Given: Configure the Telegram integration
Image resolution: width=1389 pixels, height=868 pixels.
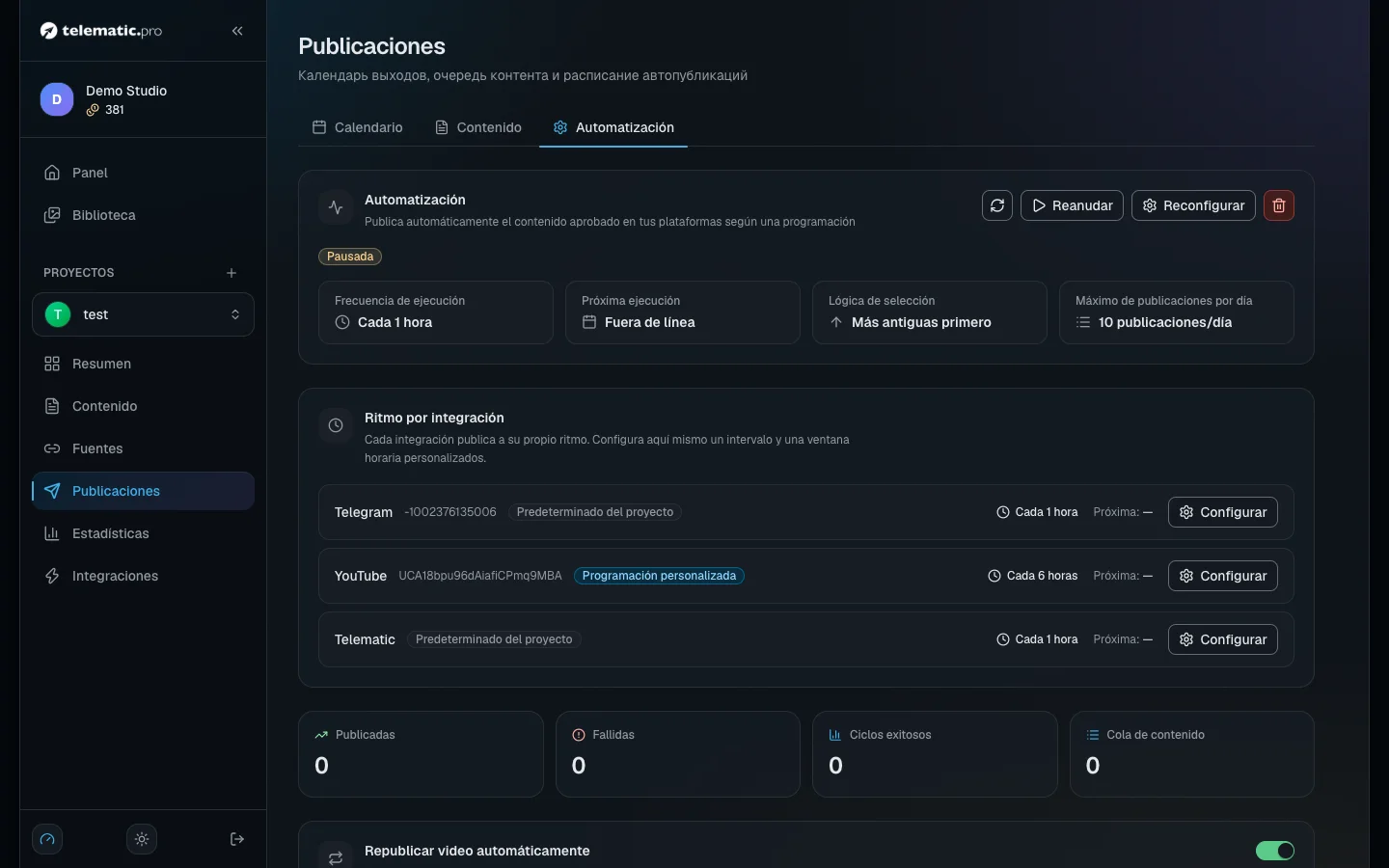Looking at the screenshot, I should [x=1223, y=512].
